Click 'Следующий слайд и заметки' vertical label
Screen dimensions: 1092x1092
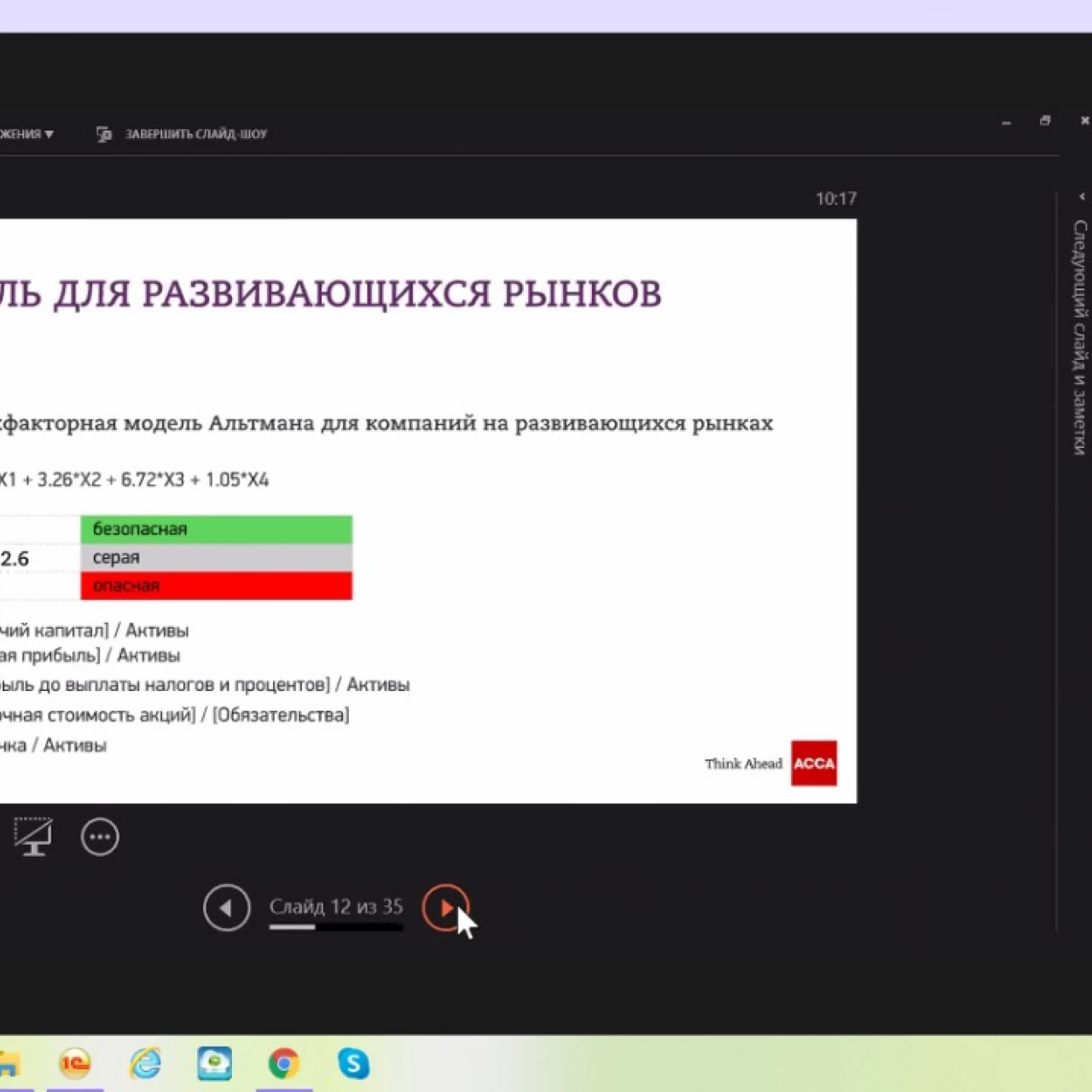point(1080,337)
